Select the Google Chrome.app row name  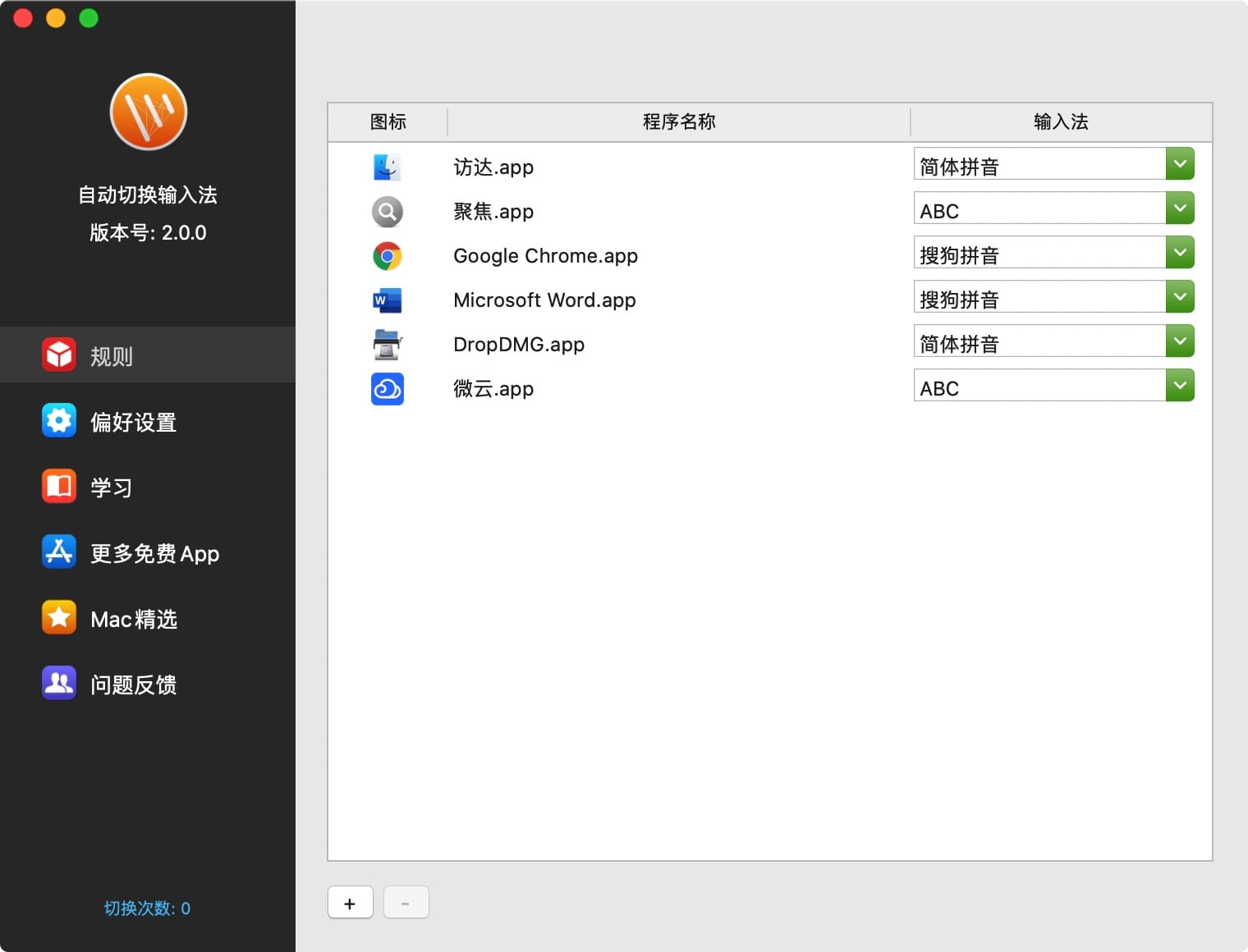[x=546, y=256]
